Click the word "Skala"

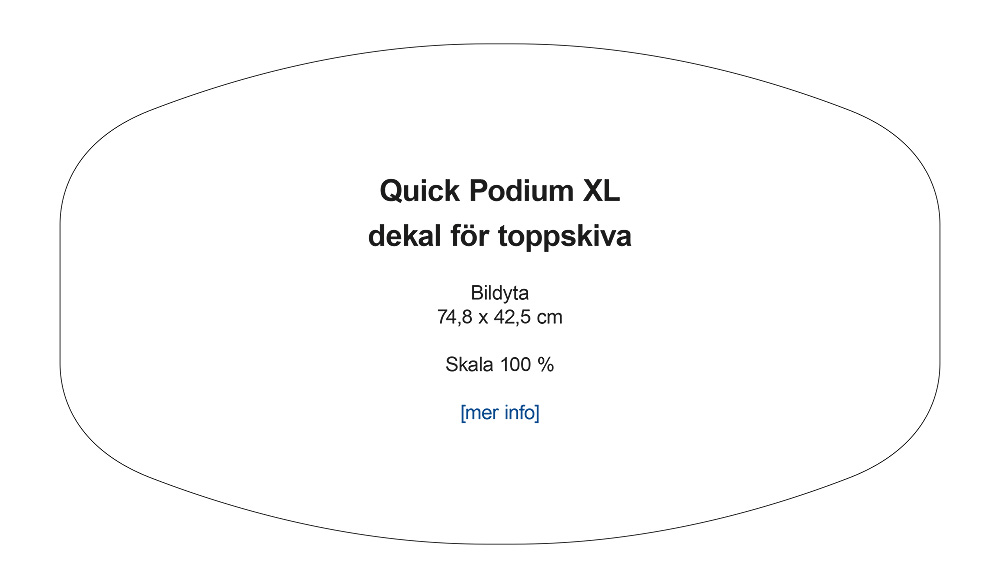point(469,365)
